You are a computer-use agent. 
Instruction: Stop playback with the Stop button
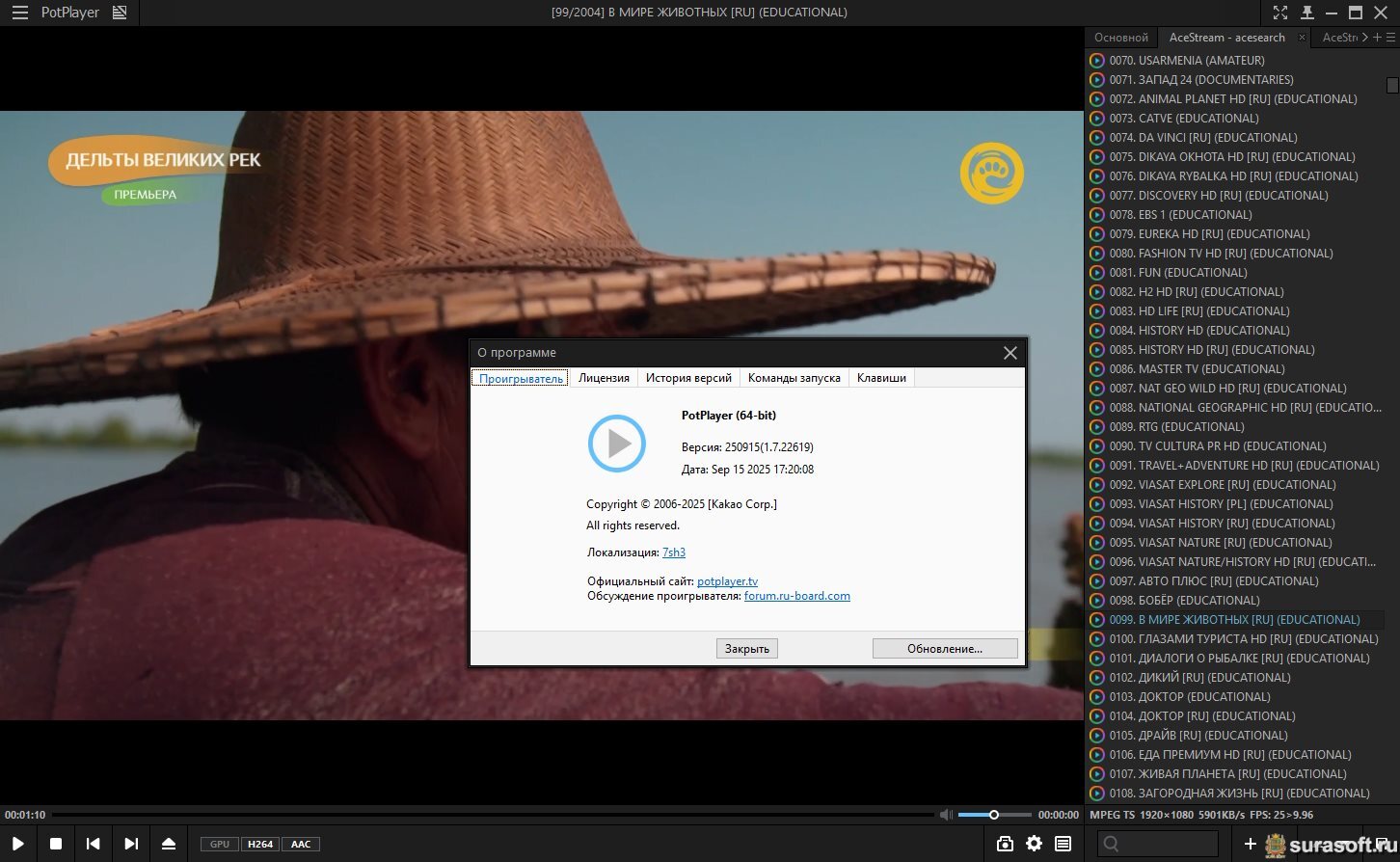click(x=56, y=844)
